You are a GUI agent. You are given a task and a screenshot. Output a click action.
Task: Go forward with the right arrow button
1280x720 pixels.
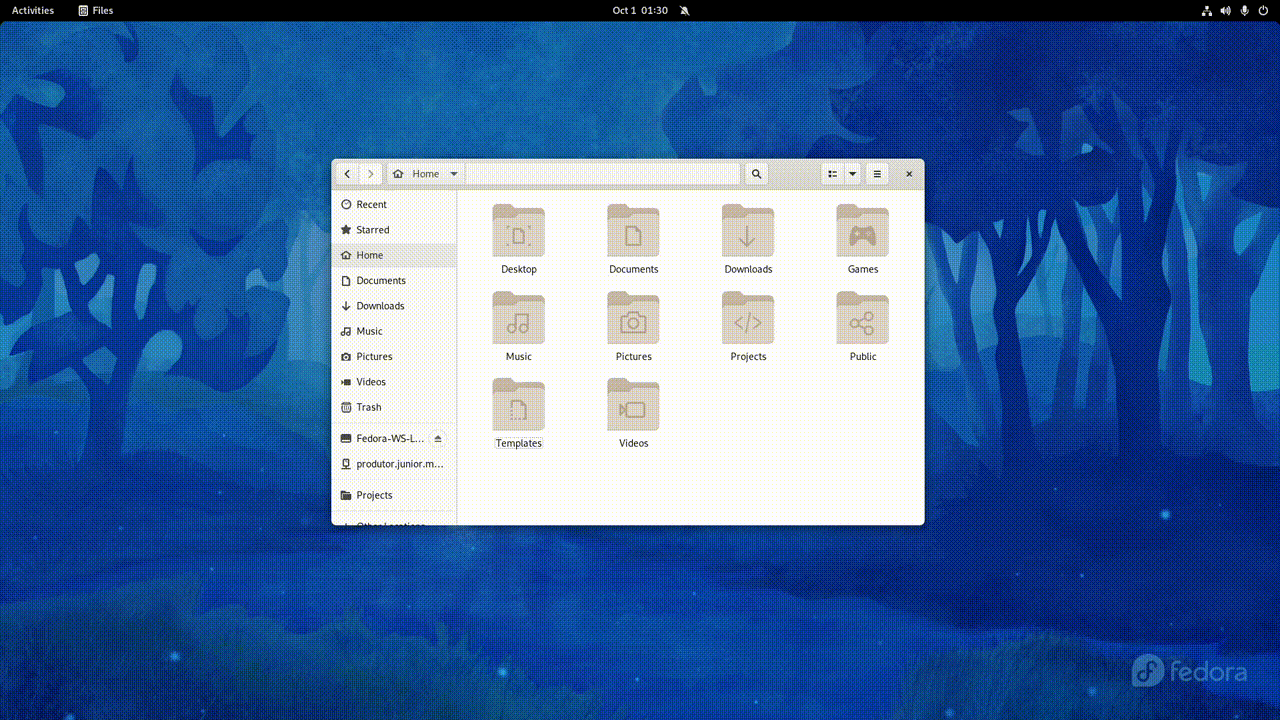pos(371,174)
